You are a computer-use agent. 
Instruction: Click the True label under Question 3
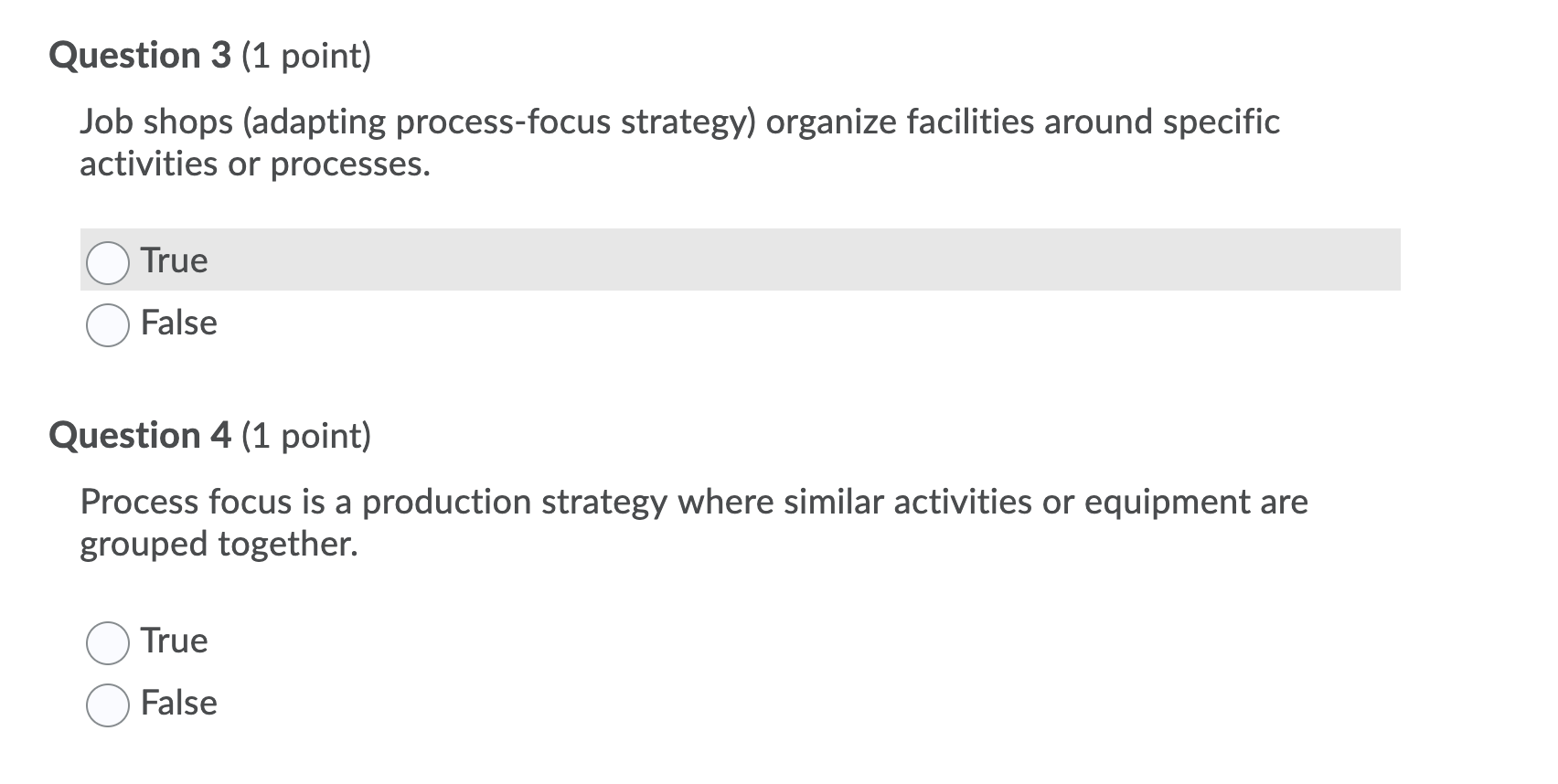pyautogui.click(x=174, y=260)
